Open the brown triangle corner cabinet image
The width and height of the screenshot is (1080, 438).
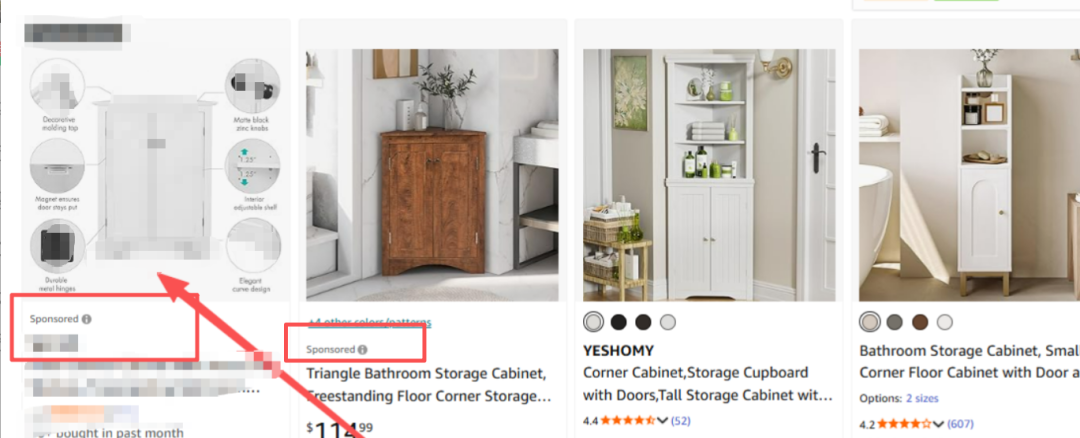click(x=433, y=175)
